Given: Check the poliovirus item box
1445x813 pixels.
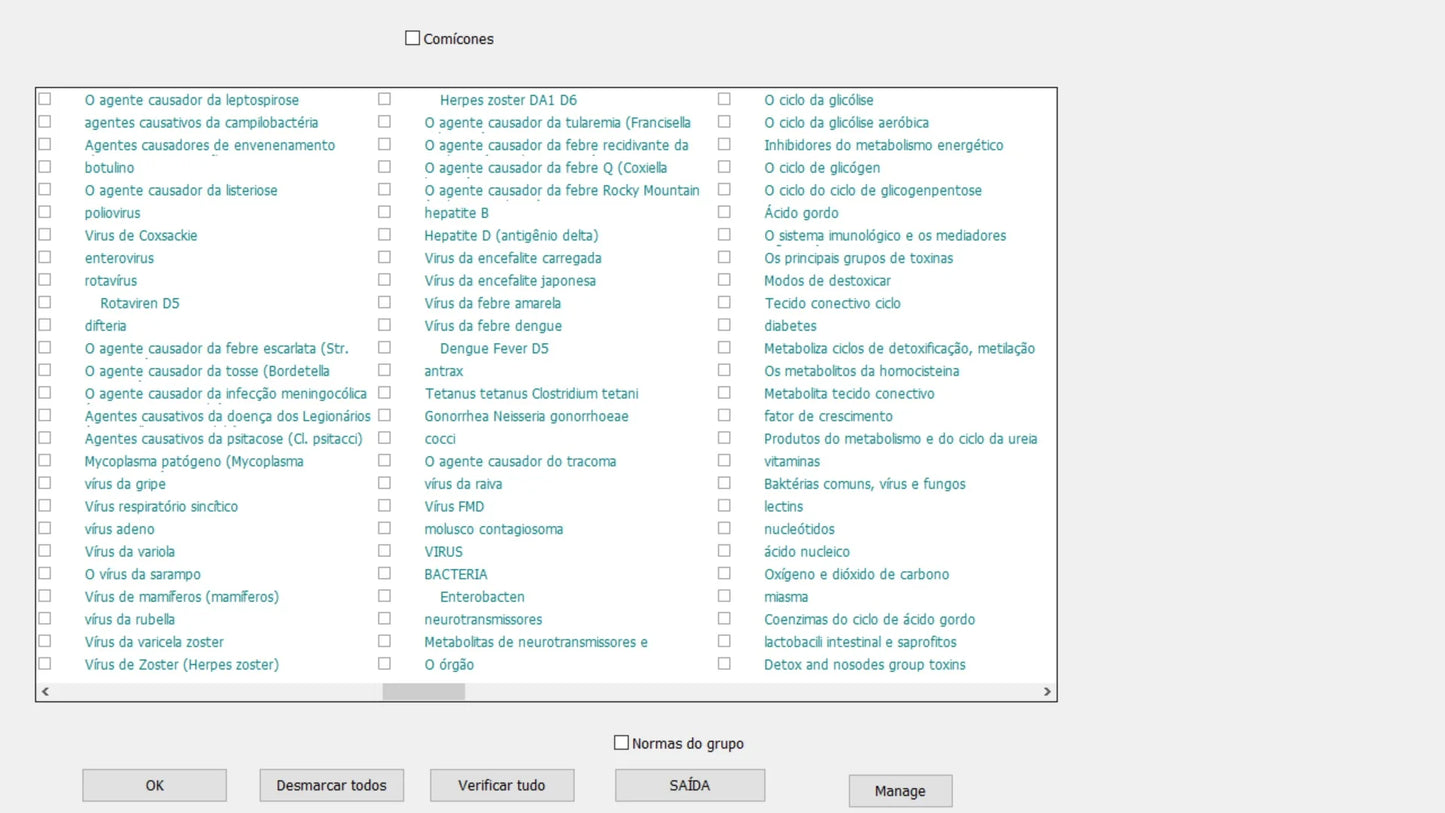Looking at the screenshot, I should [x=45, y=212].
